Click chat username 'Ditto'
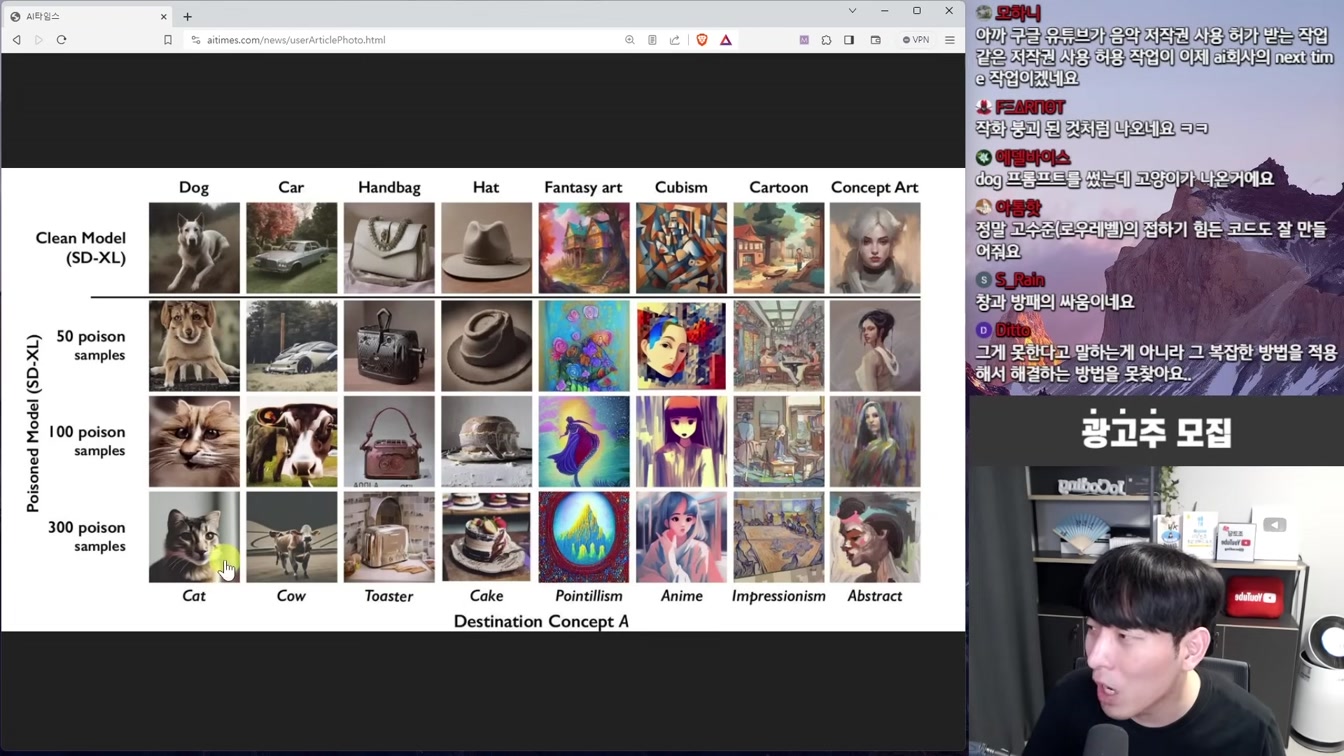The height and width of the screenshot is (756, 1344). click(1012, 330)
